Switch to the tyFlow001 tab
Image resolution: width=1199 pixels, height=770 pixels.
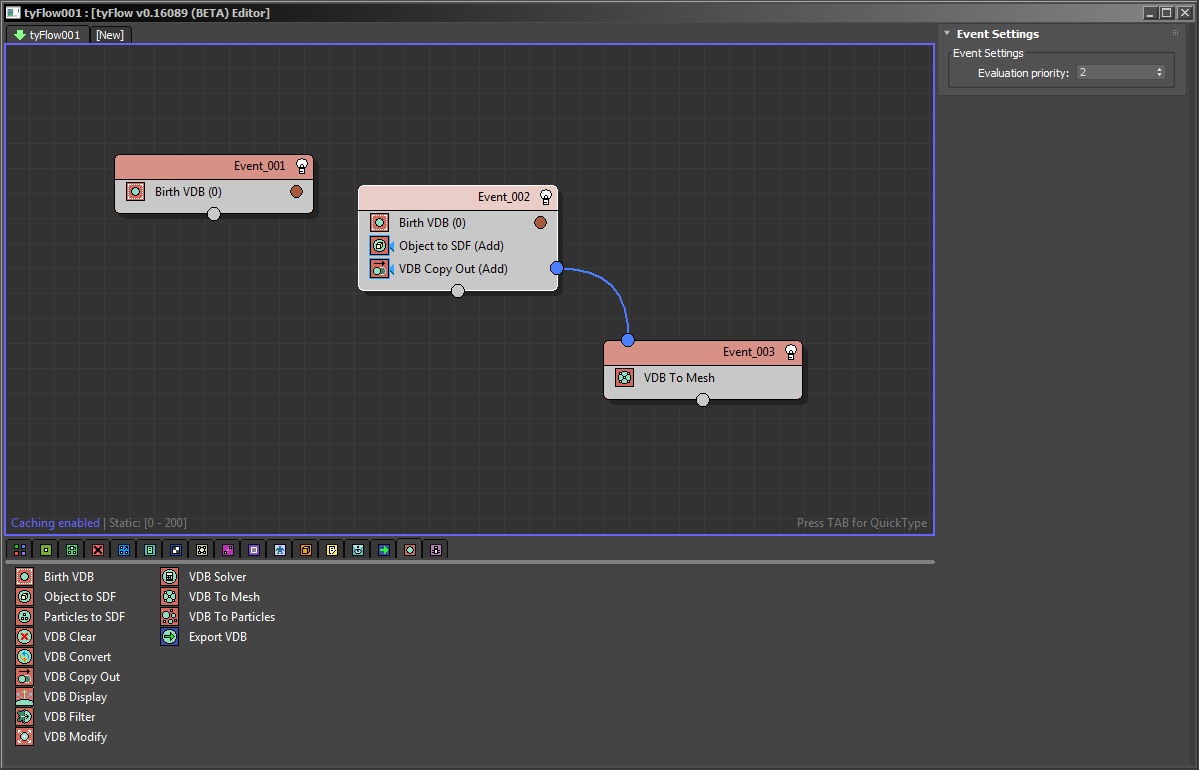pyautogui.click(x=47, y=34)
